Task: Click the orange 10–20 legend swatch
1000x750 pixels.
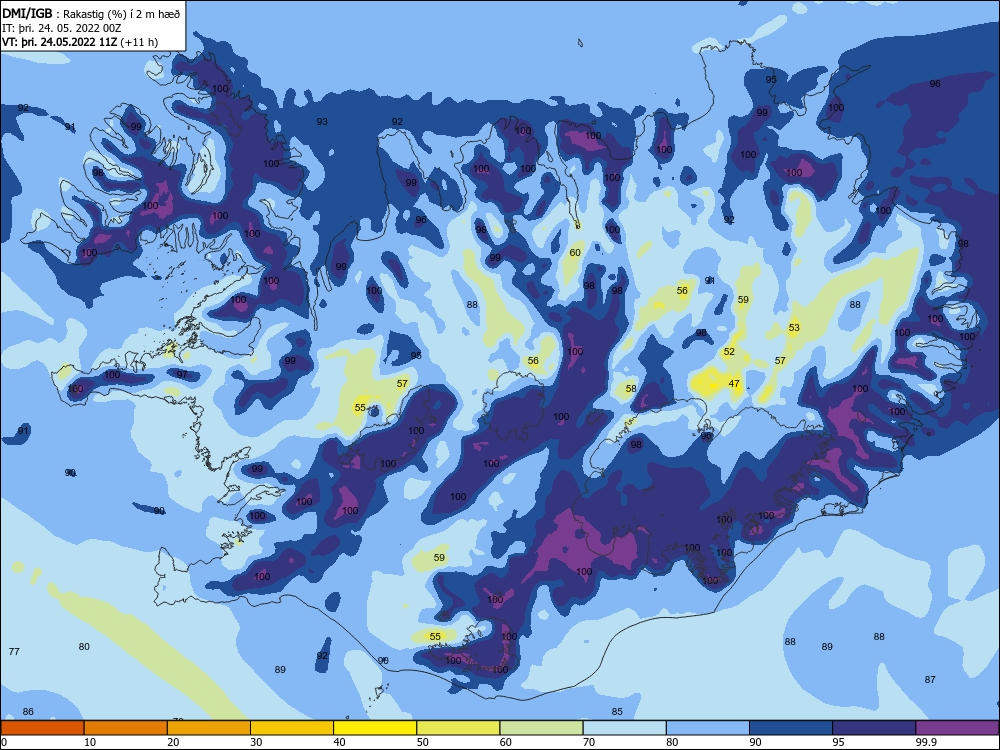Action: click(126, 728)
